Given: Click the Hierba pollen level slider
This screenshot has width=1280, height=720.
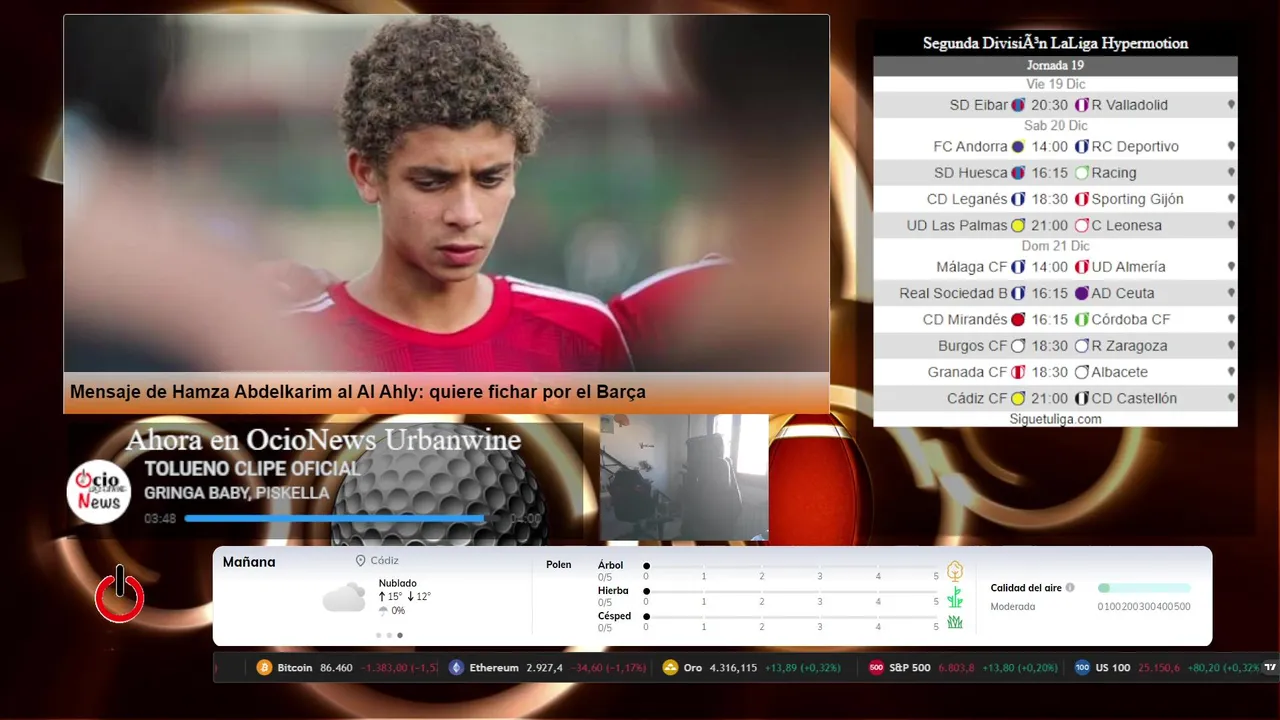Looking at the screenshot, I should tap(792, 592).
